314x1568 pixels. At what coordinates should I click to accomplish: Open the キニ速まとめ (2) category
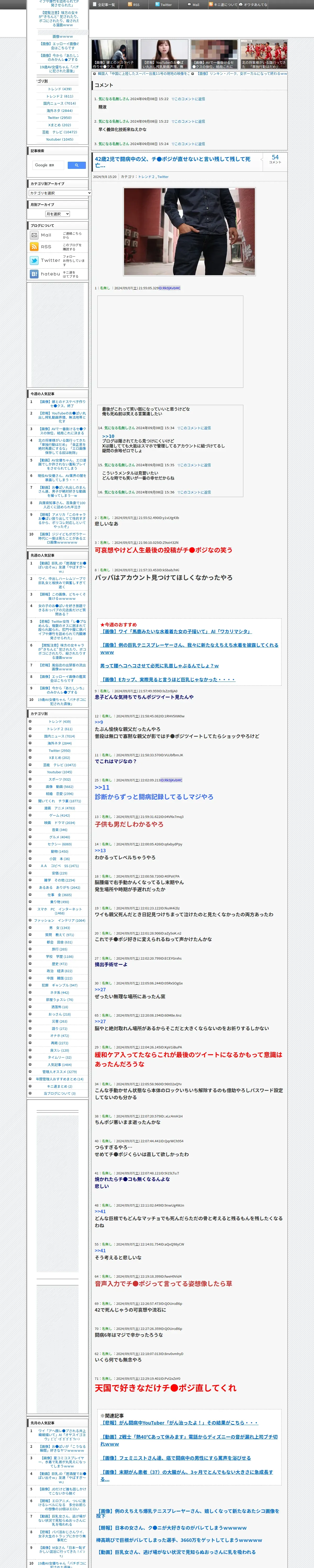pos(59,1087)
